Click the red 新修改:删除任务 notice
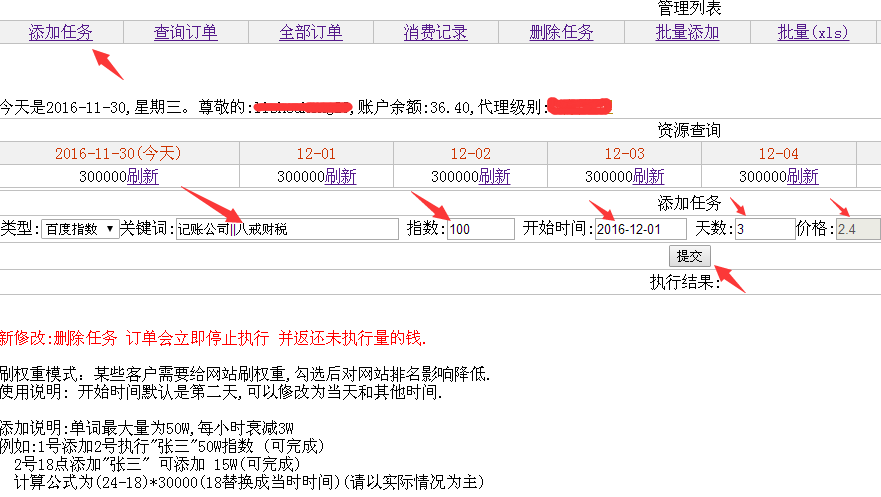This screenshot has width=881, height=497. (x=213, y=338)
